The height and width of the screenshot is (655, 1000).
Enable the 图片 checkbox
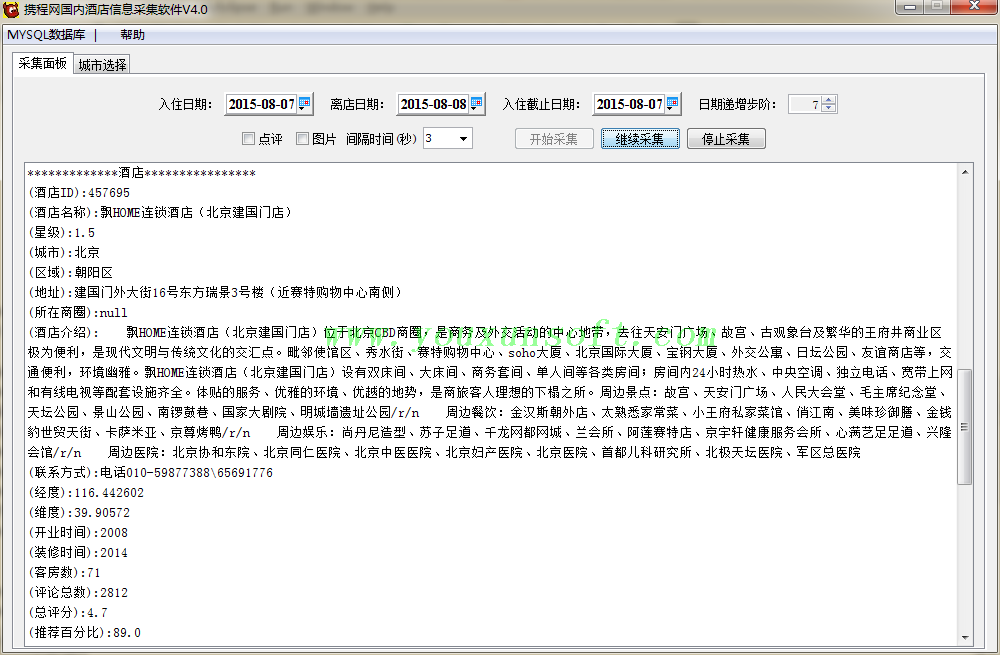pyautogui.click(x=303, y=138)
